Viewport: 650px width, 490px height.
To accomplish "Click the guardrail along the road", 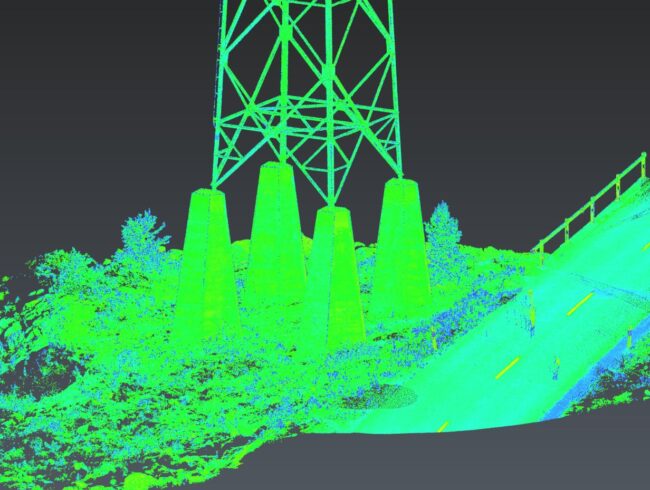I will tap(590, 208).
